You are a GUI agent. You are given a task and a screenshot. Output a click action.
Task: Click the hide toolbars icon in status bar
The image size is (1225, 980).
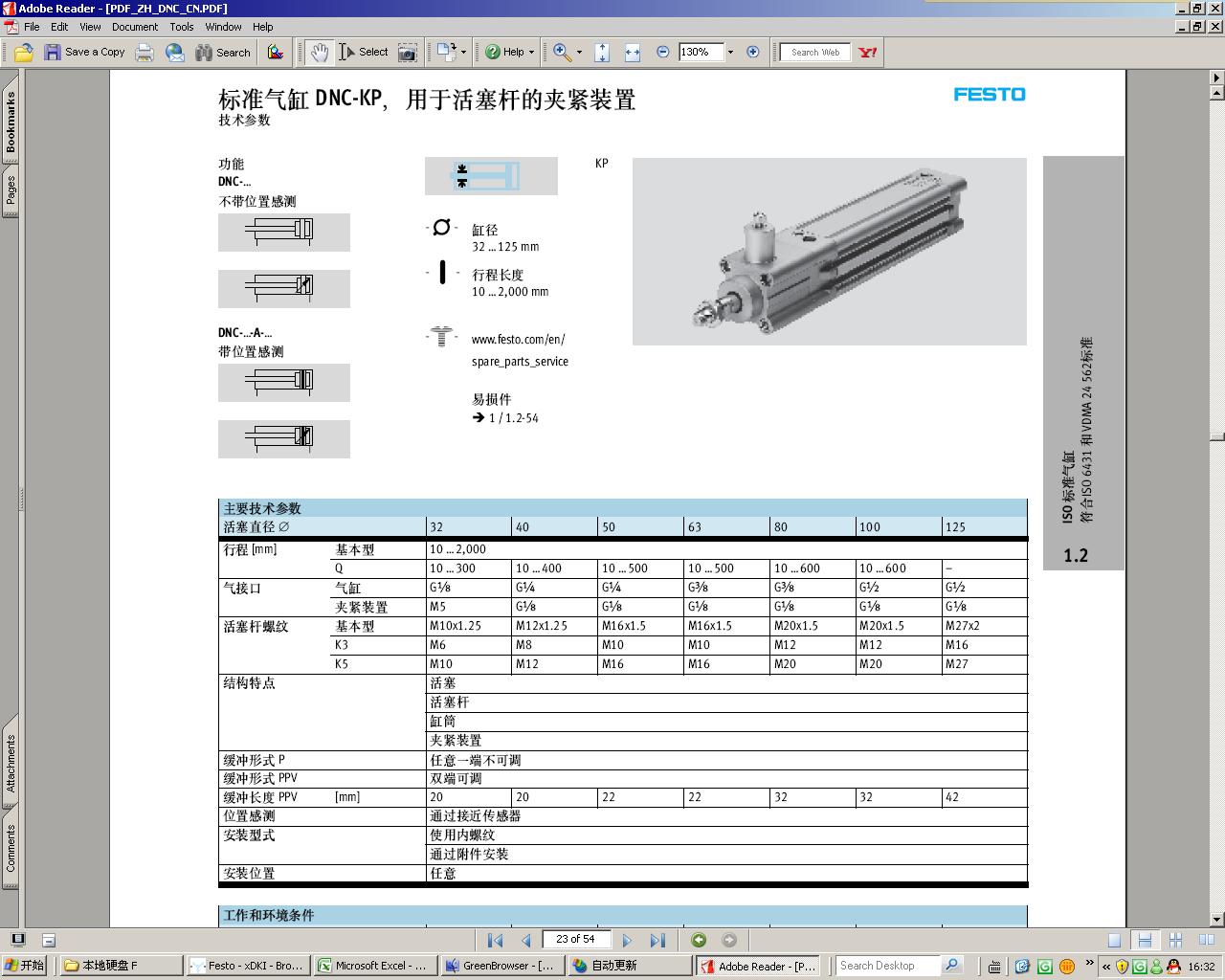click(49, 940)
